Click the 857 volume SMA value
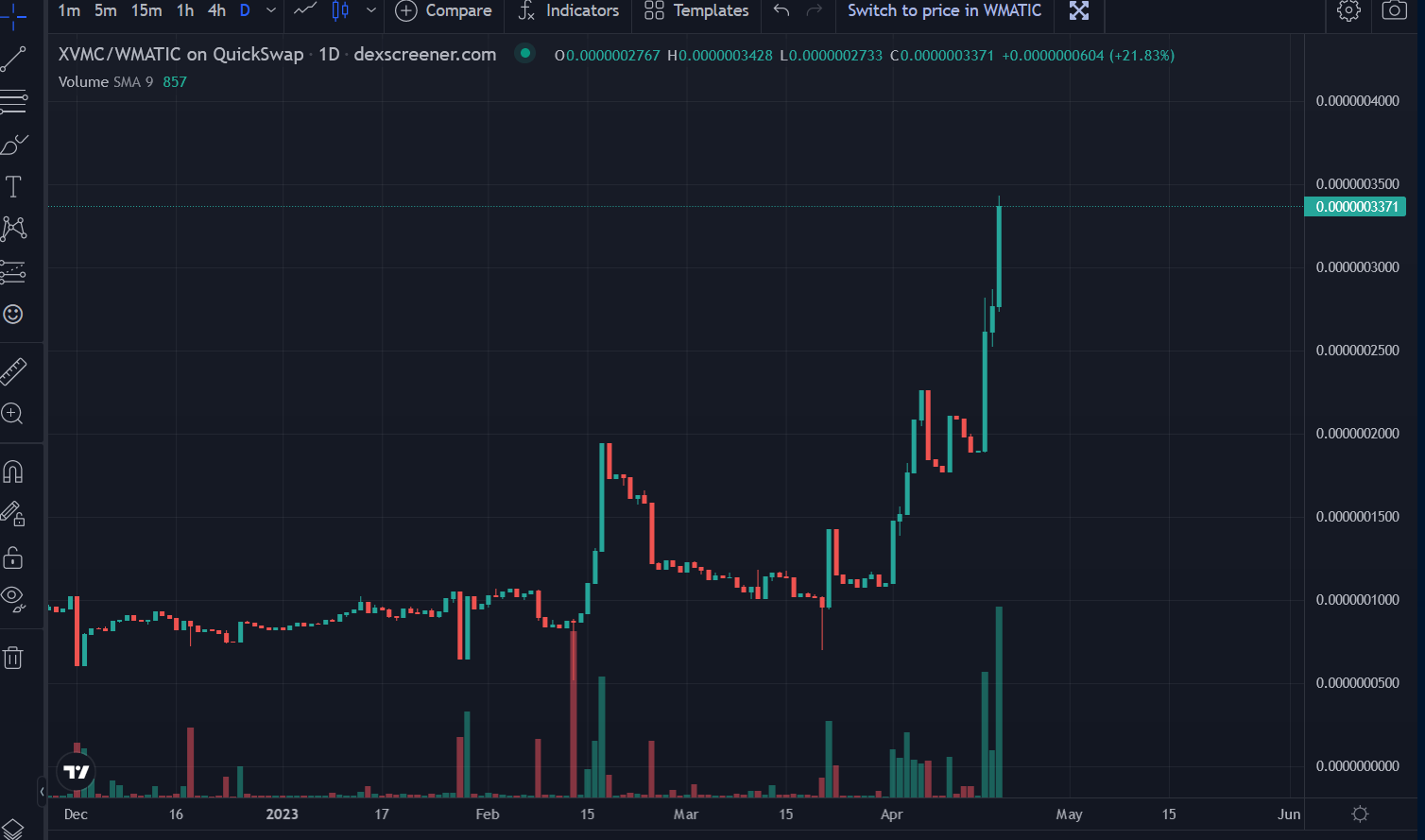This screenshot has width=1425, height=840. click(x=175, y=82)
